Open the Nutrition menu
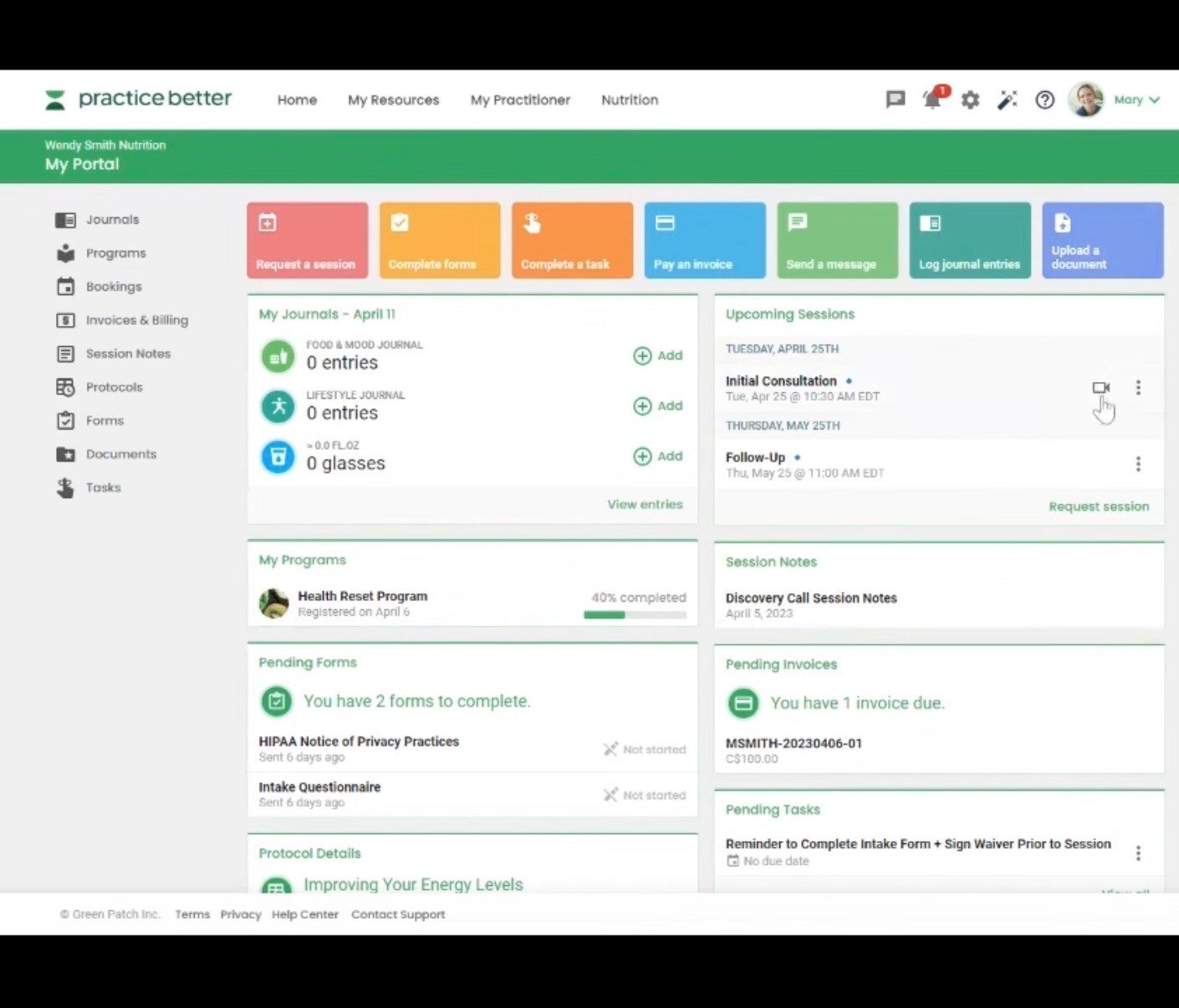The width and height of the screenshot is (1179, 1008). pyautogui.click(x=630, y=100)
